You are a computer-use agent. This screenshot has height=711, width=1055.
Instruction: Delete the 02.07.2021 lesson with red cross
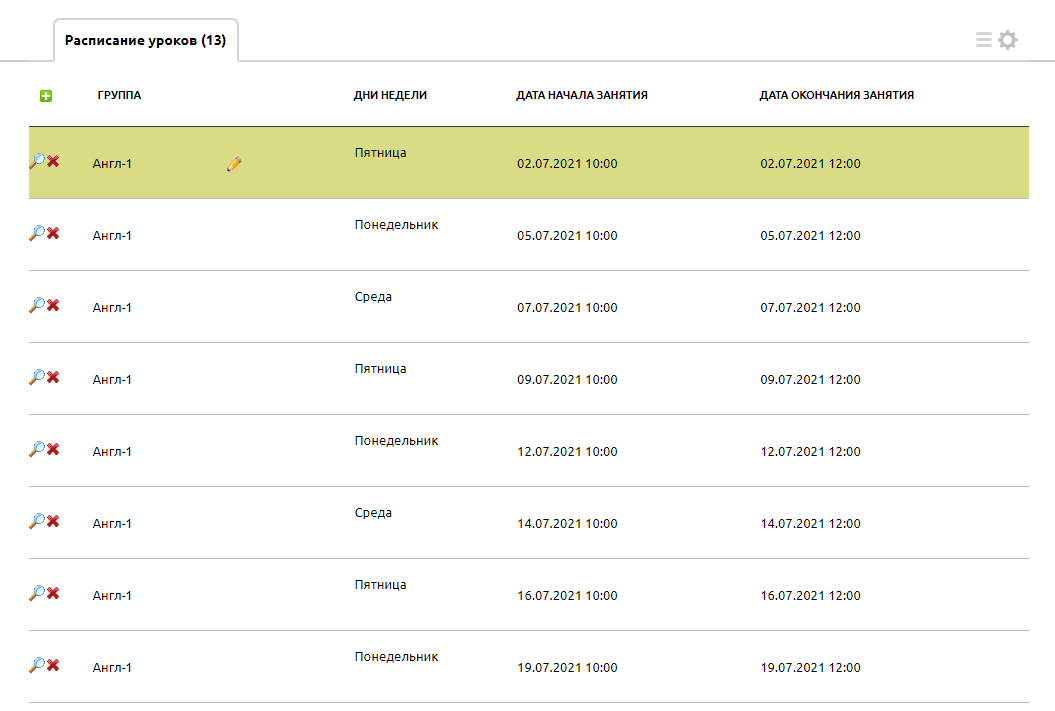(54, 161)
